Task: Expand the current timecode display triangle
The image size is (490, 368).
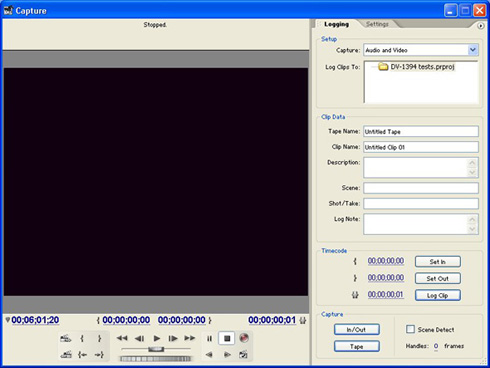Action: coord(7,320)
